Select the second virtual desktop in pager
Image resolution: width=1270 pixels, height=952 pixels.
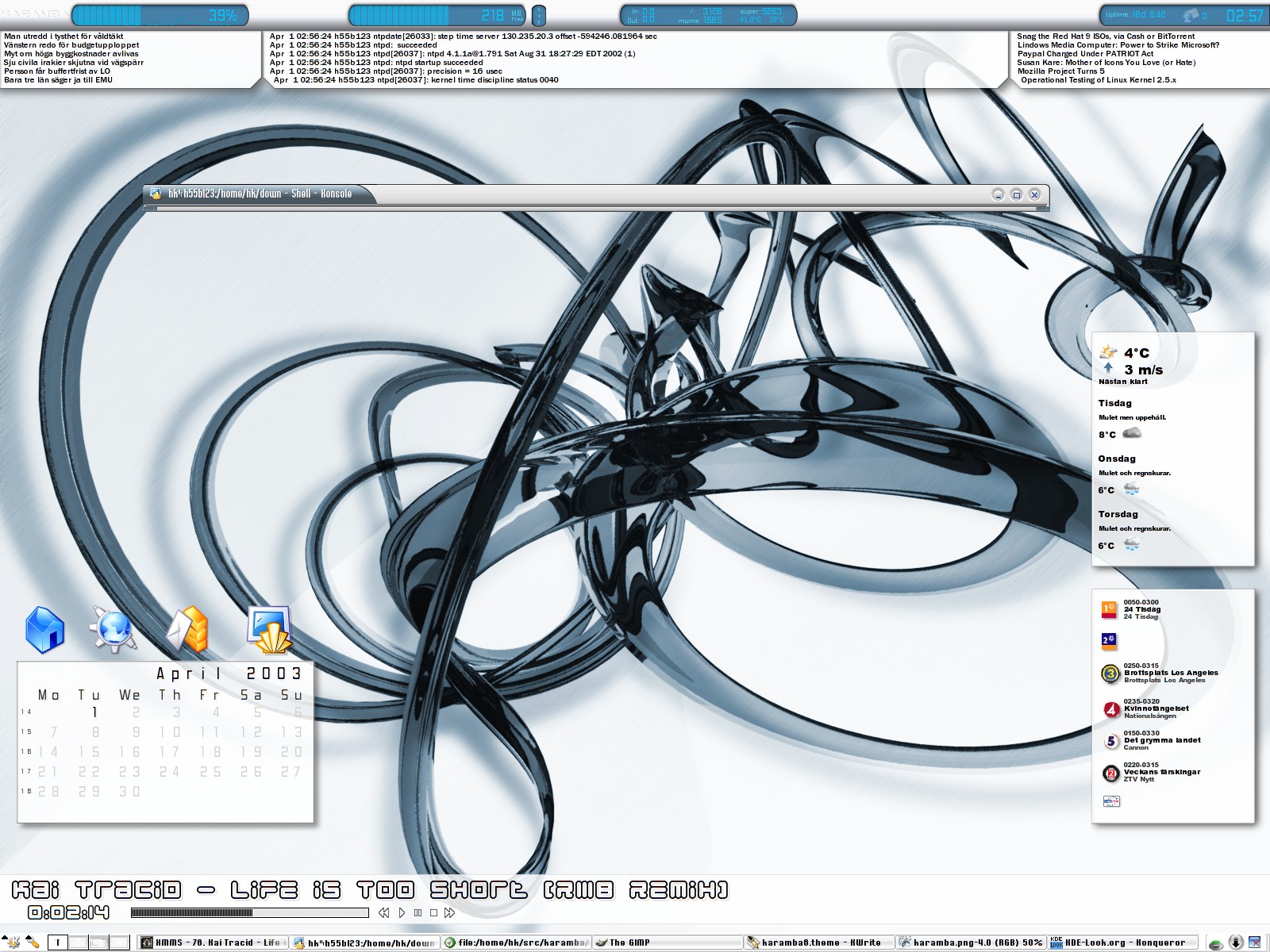pos(78,942)
